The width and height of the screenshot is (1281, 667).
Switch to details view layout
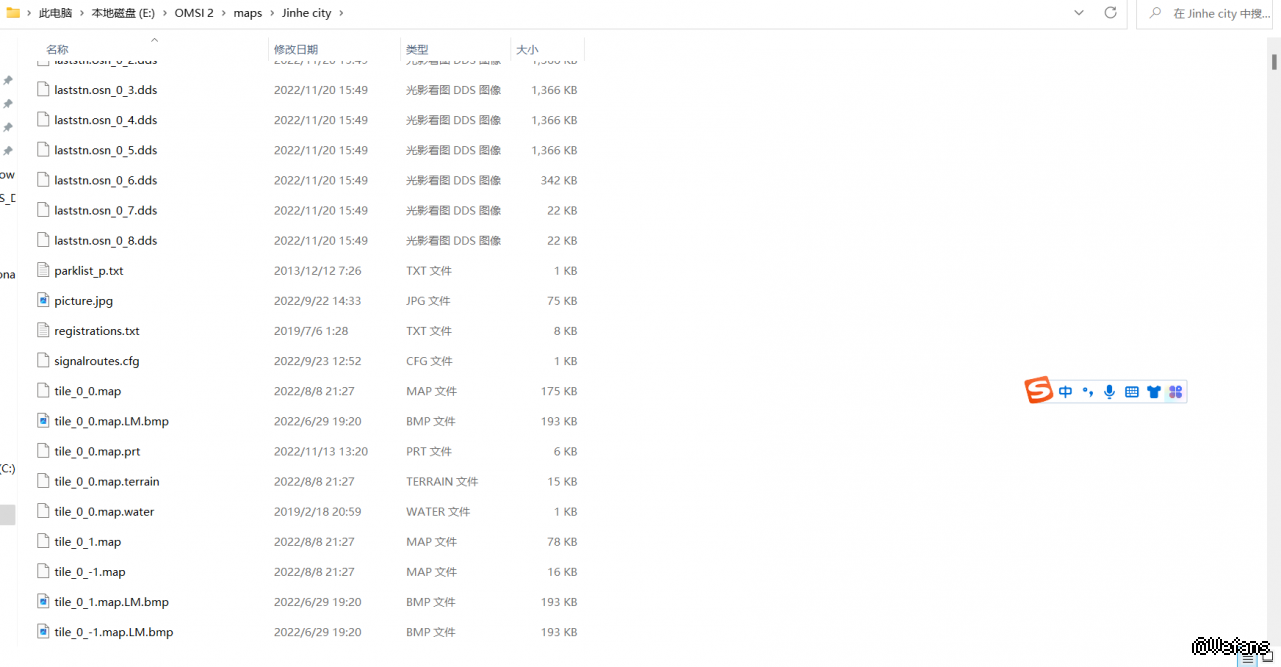tap(1248, 659)
